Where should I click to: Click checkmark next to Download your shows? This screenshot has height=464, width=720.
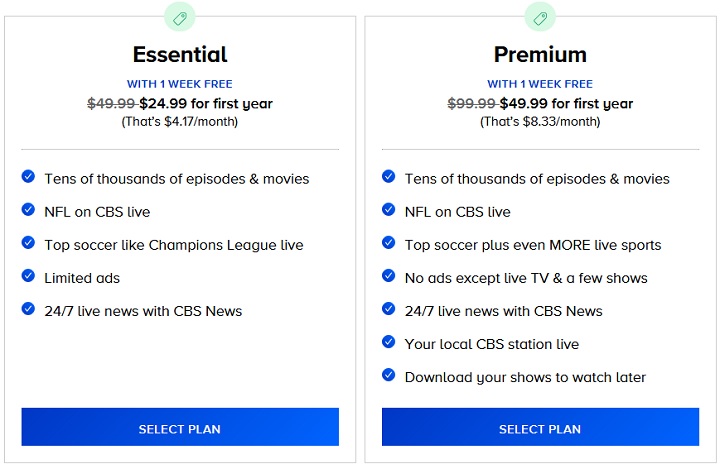click(389, 376)
